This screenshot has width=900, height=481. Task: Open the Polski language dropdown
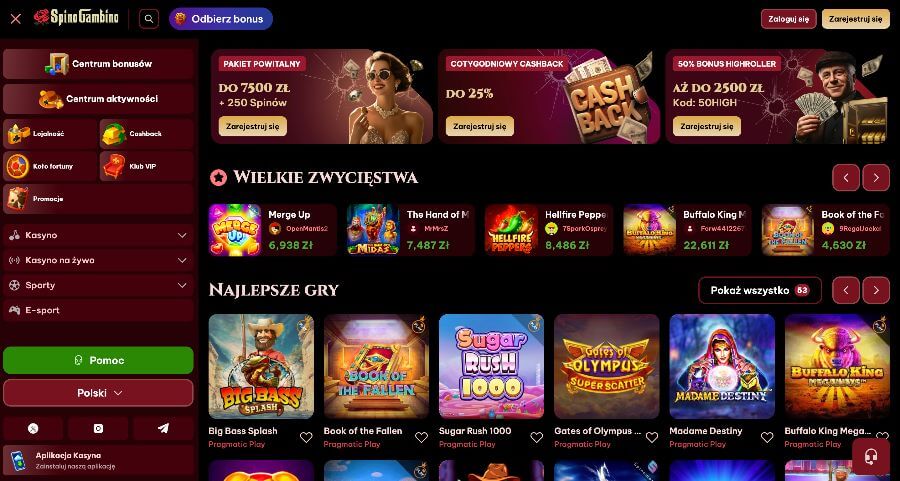[99, 393]
